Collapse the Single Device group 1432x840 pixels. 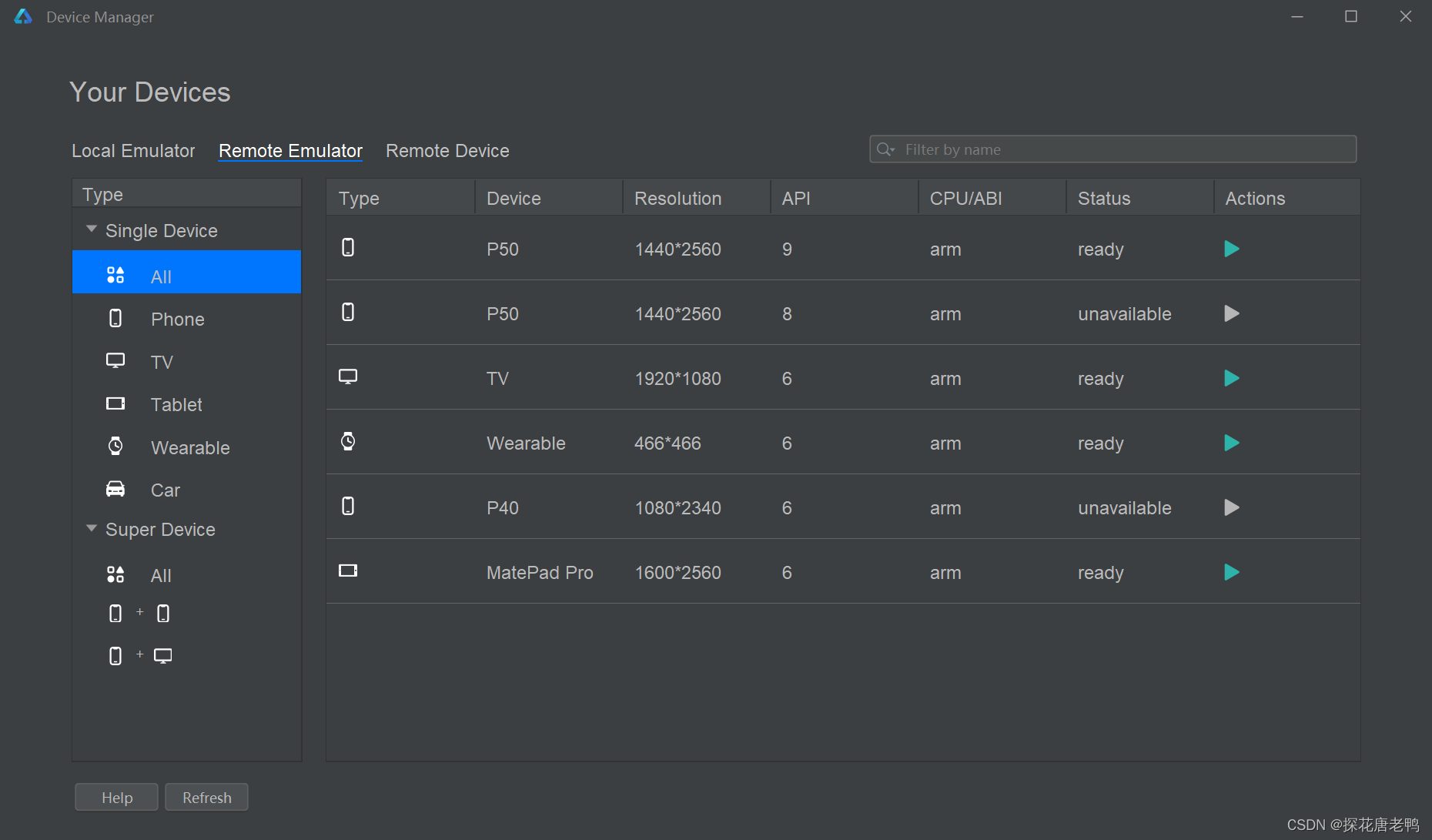pyautogui.click(x=92, y=229)
